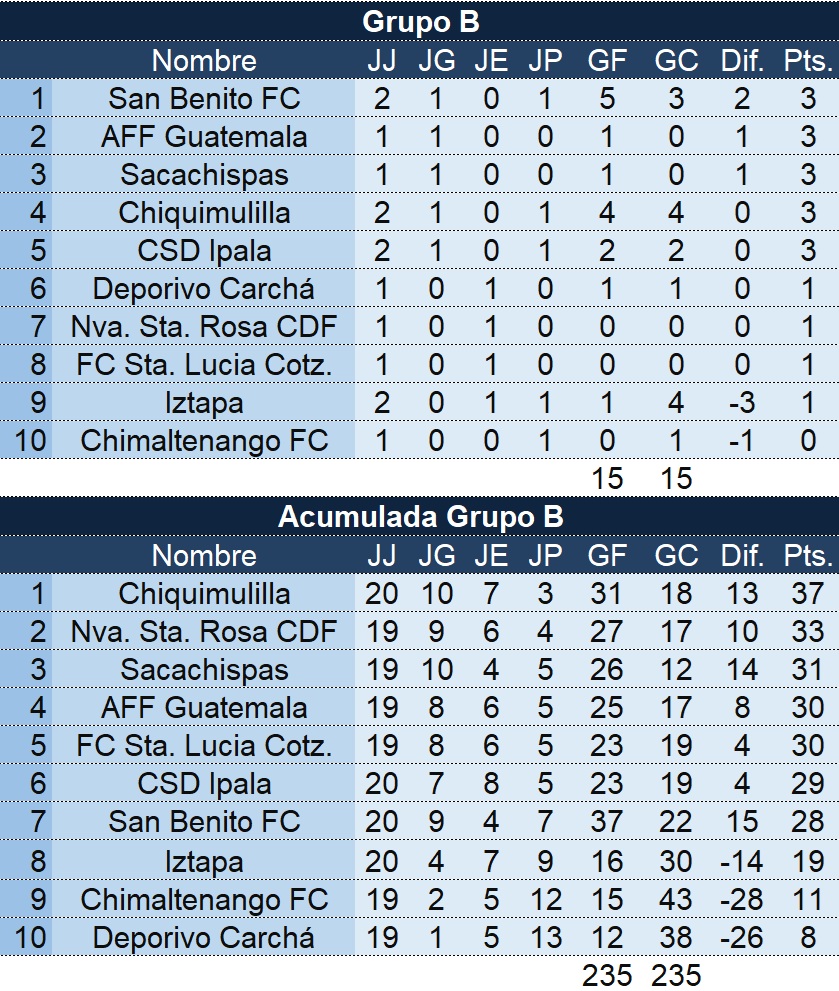Select San Benito FC's 37 goals-for cell
The width and height of the screenshot is (839, 991).
coord(607,822)
